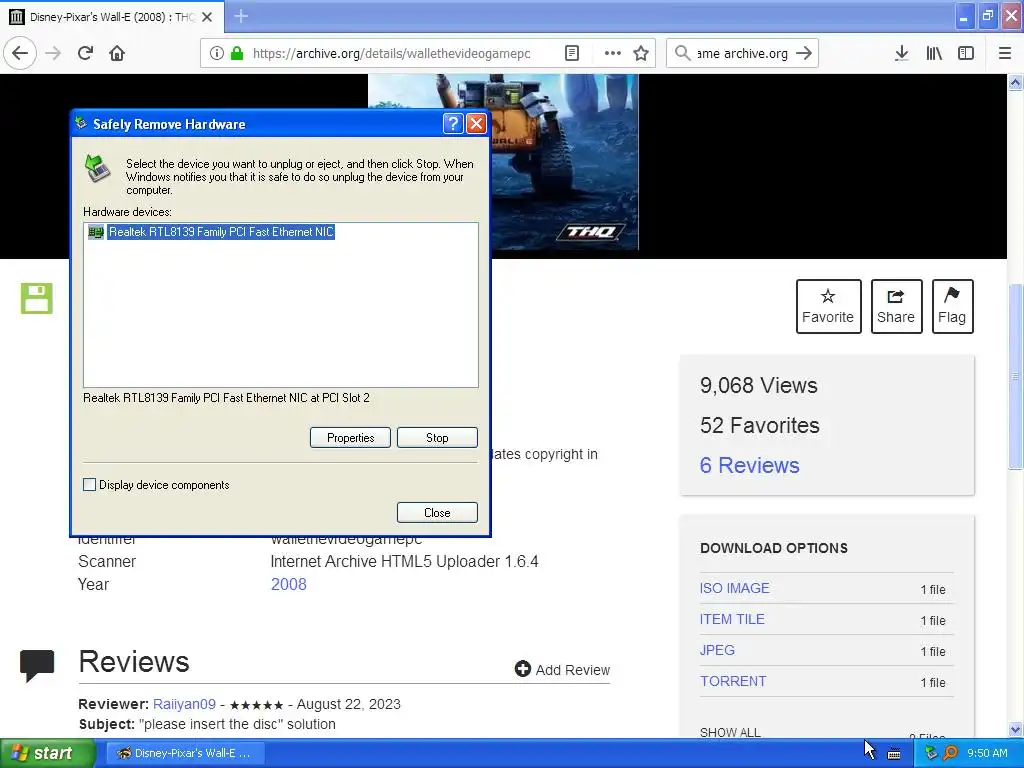Download the JPEG file

click(x=717, y=650)
